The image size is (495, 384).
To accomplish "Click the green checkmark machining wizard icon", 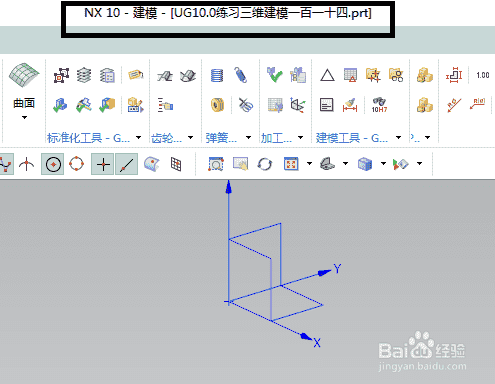I will [x=275, y=75].
